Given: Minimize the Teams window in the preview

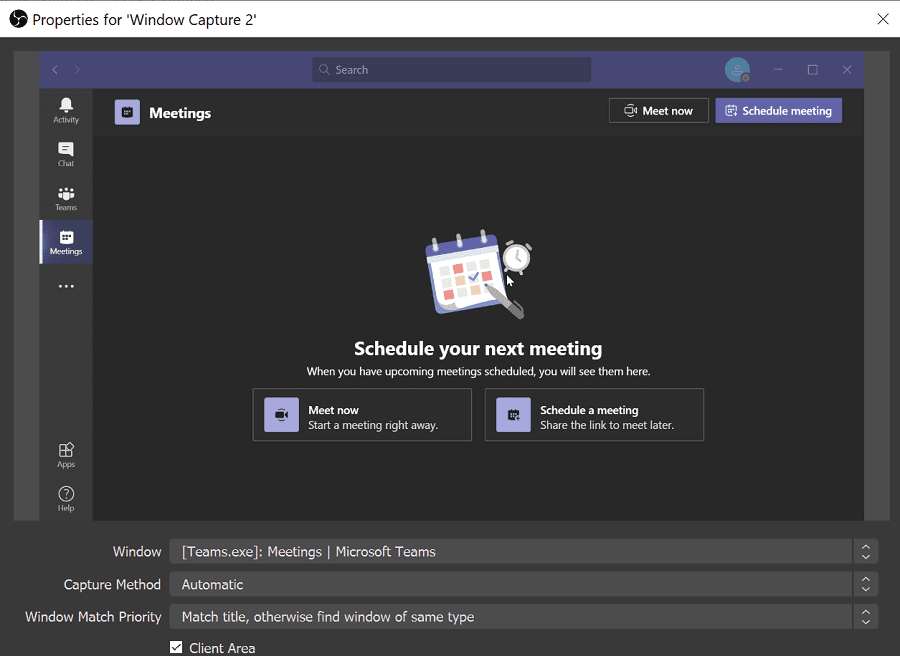Looking at the screenshot, I should click(x=778, y=69).
